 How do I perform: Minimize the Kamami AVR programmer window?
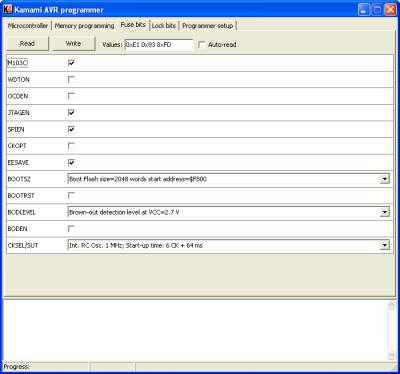click(364, 10)
